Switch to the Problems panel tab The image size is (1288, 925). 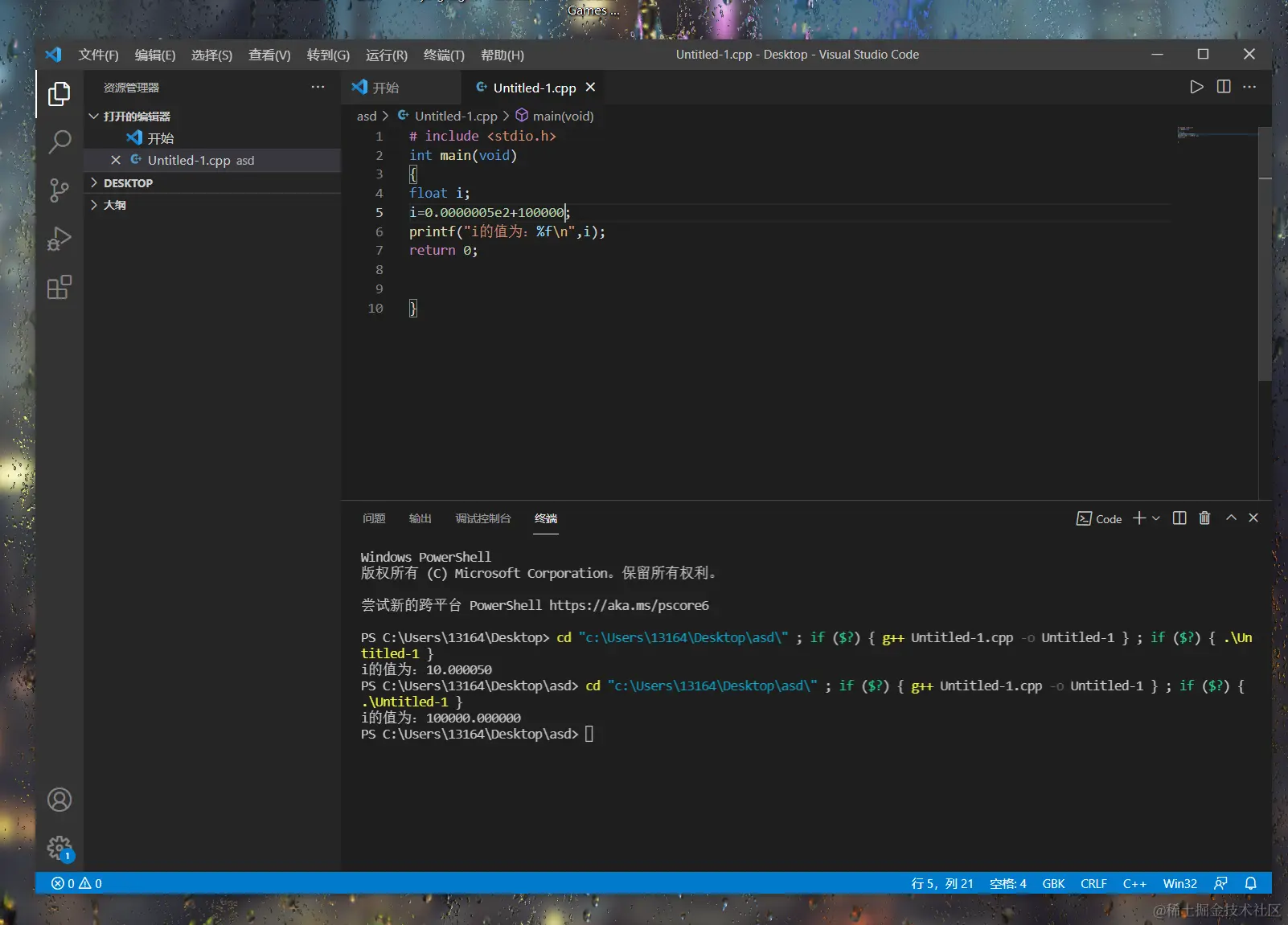click(374, 518)
